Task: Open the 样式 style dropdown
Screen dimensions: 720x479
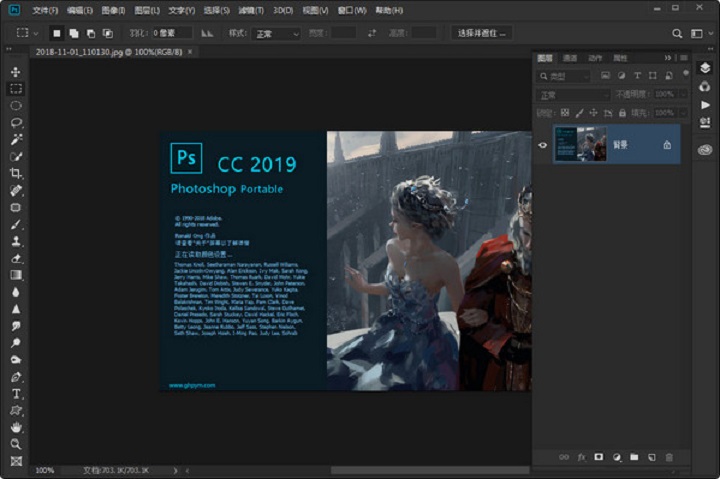Action: pyautogui.click(x=276, y=34)
